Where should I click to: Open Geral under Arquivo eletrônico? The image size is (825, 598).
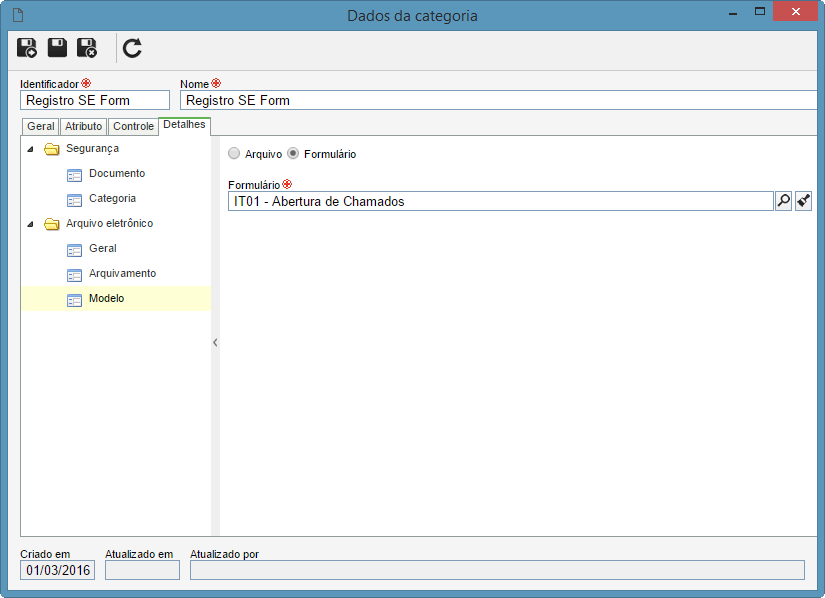103,248
